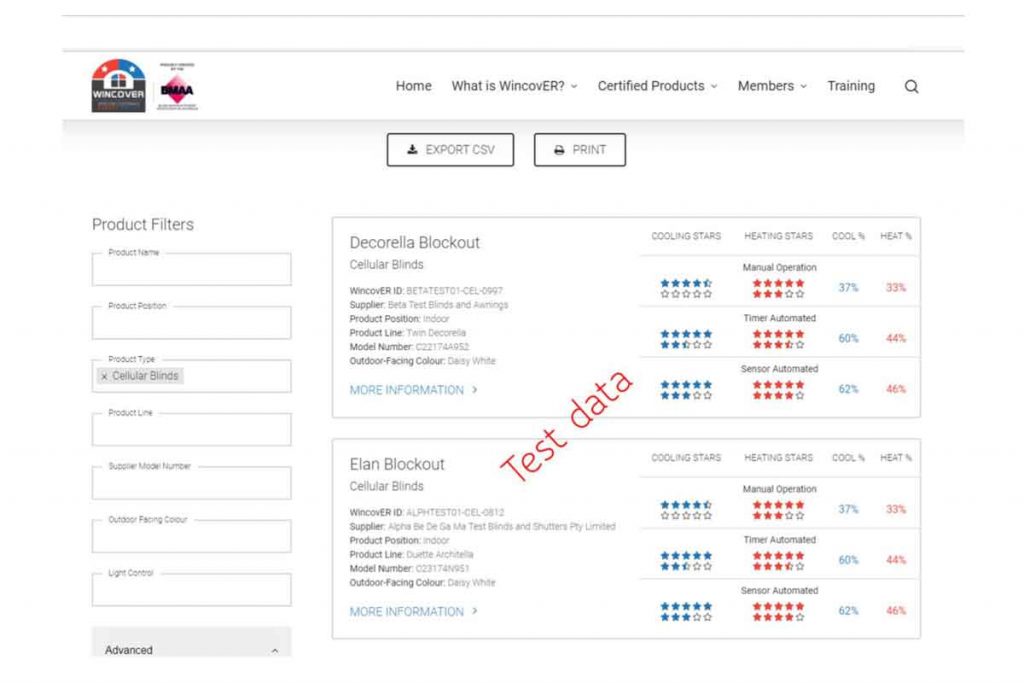Click Decorella WincovER ID BETATEST01-CEL-0997
The image size is (1024, 683).
pos(455,291)
